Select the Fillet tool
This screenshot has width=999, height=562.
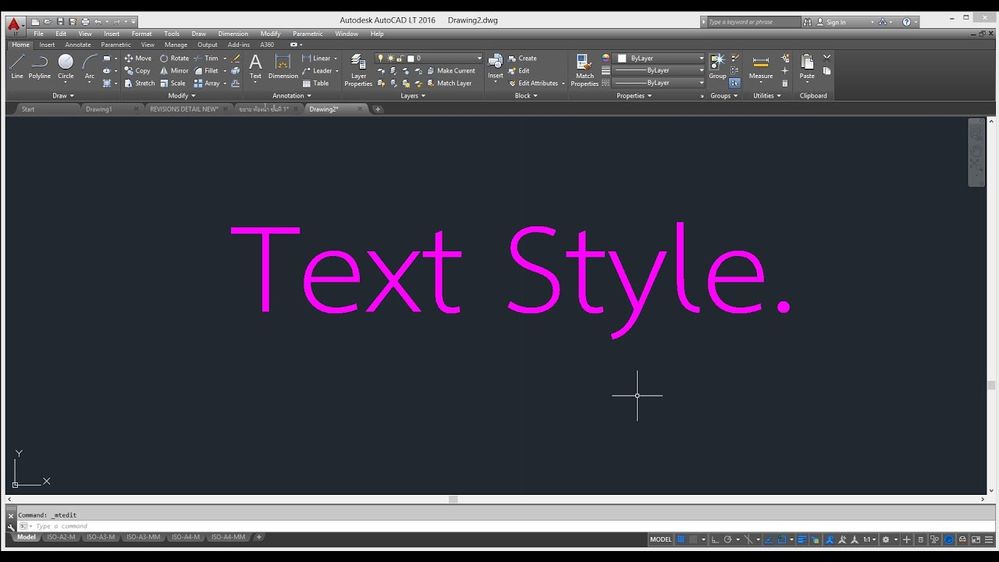coord(206,71)
